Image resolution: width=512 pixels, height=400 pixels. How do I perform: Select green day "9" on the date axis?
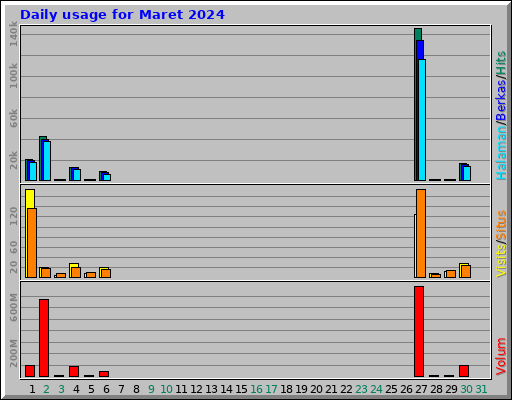click(151, 389)
